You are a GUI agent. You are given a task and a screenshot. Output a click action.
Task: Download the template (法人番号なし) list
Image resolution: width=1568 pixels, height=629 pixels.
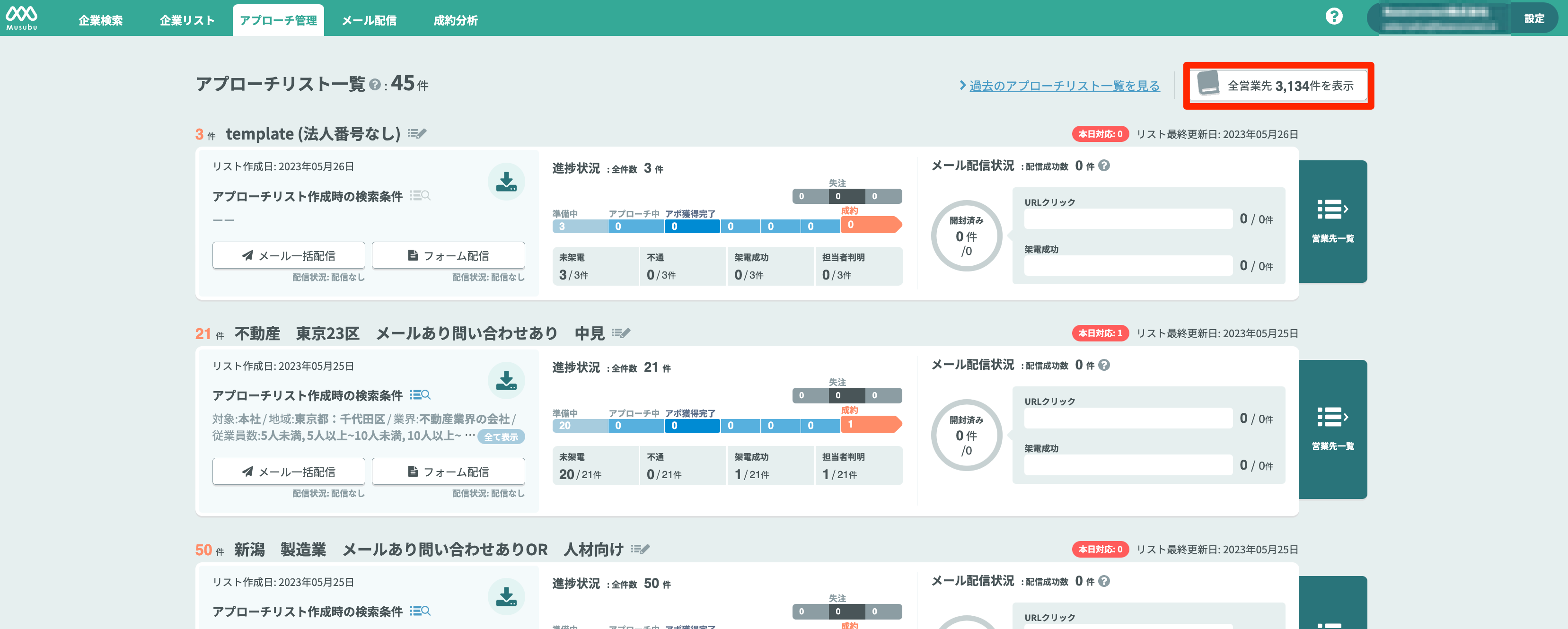point(506,181)
